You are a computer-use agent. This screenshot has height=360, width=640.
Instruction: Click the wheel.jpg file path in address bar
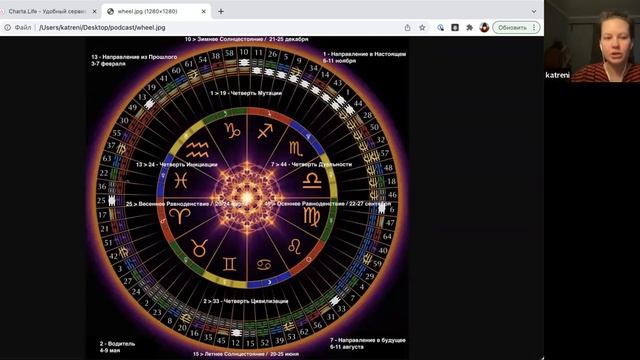[102, 27]
